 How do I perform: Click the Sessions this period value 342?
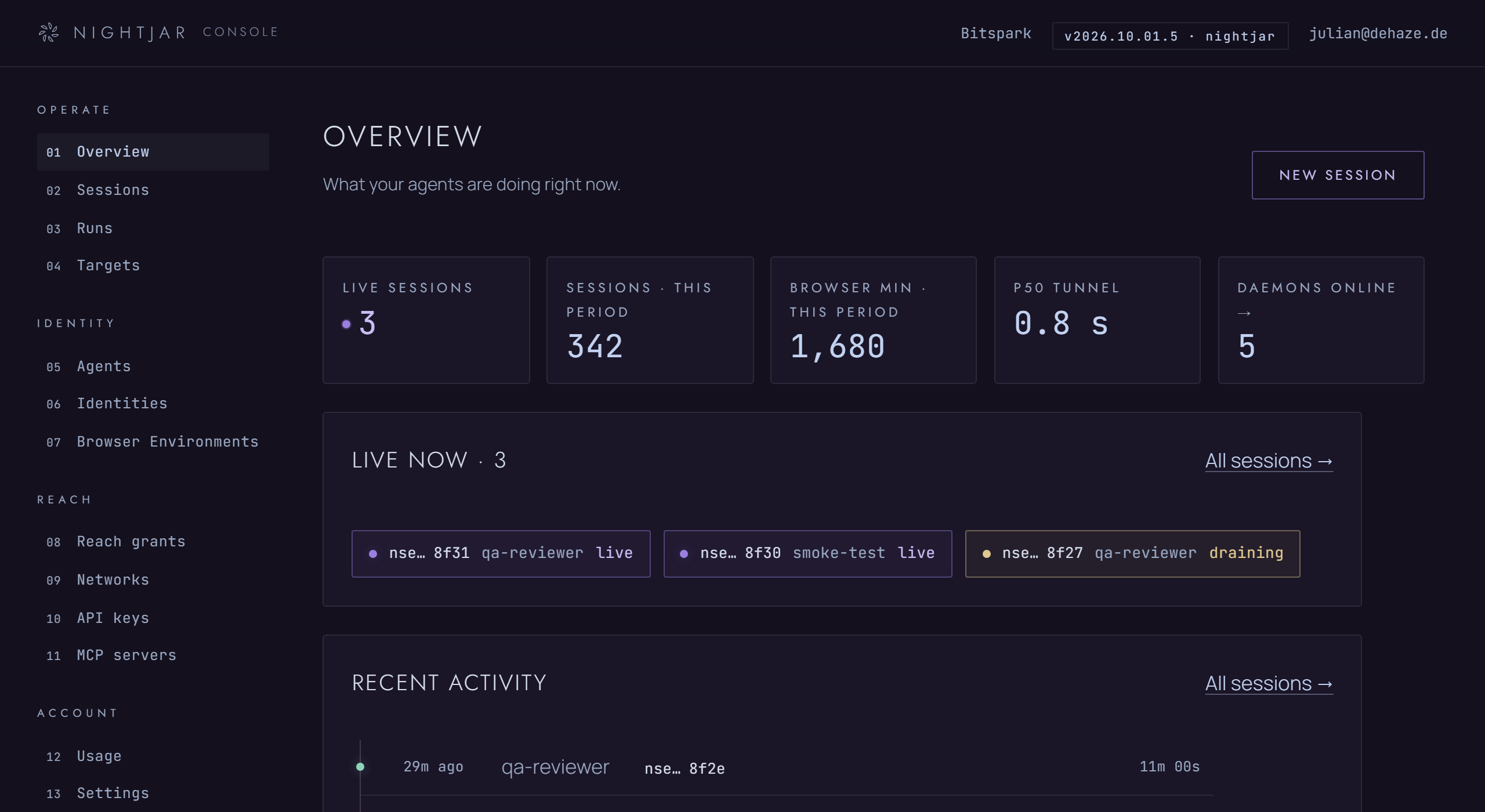point(595,347)
